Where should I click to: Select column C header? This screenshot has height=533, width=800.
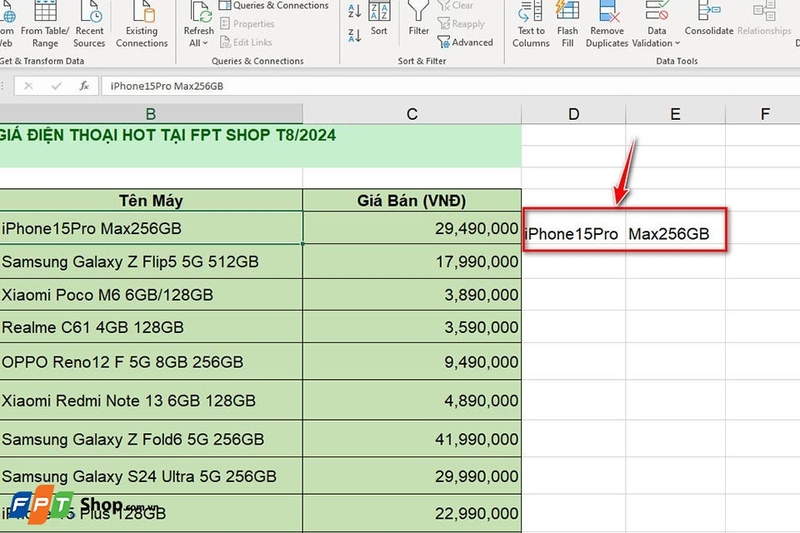click(x=412, y=114)
